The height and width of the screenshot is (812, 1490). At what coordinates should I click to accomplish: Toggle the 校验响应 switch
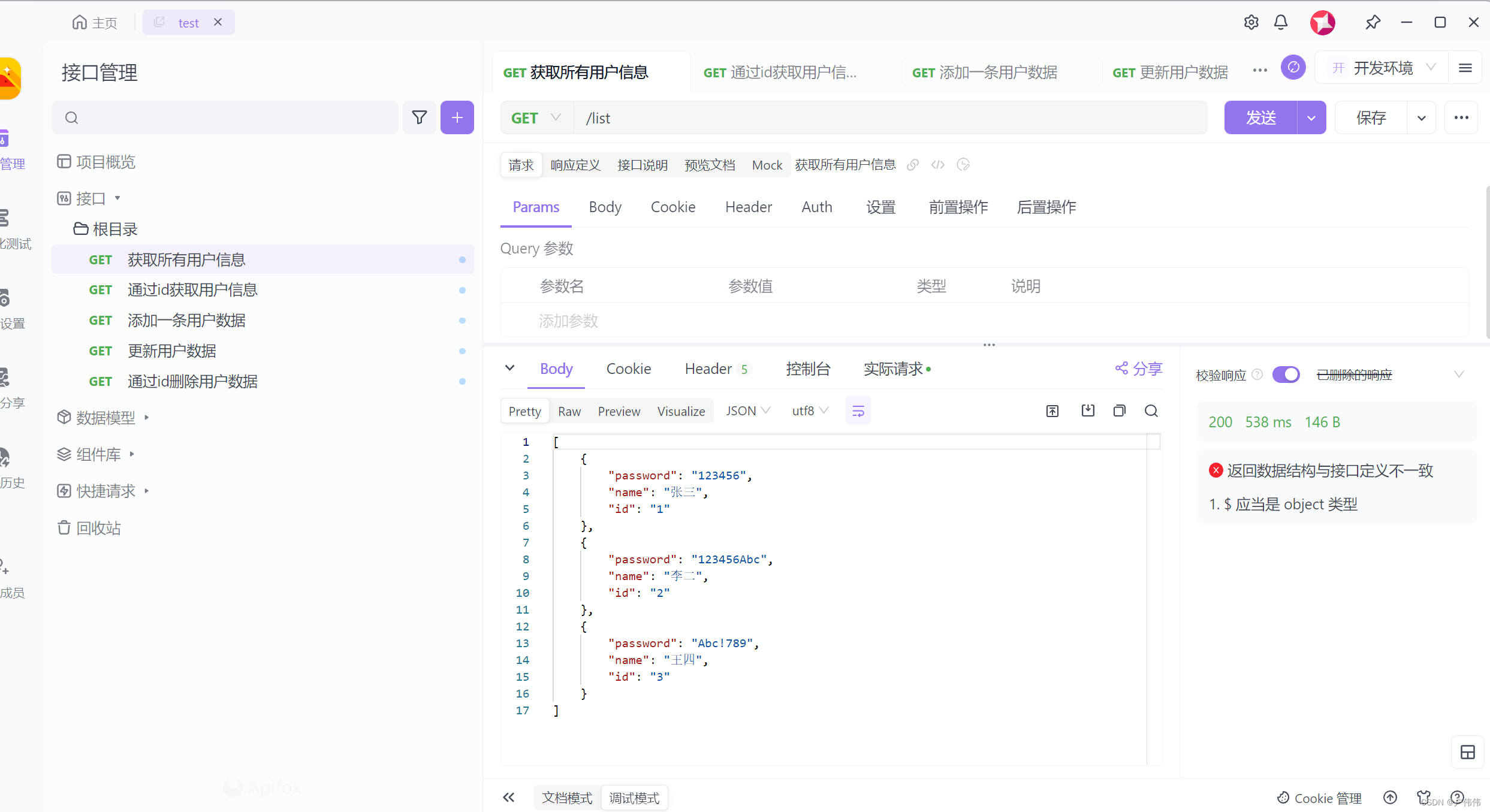(x=1286, y=375)
